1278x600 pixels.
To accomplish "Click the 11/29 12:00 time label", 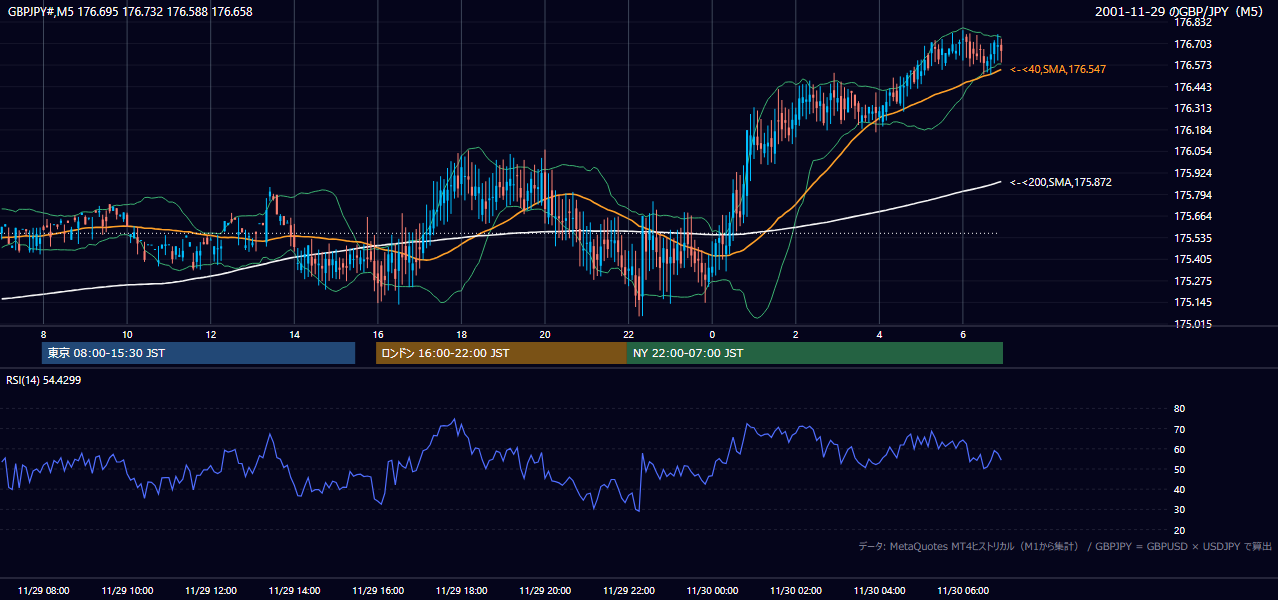I will (211, 591).
